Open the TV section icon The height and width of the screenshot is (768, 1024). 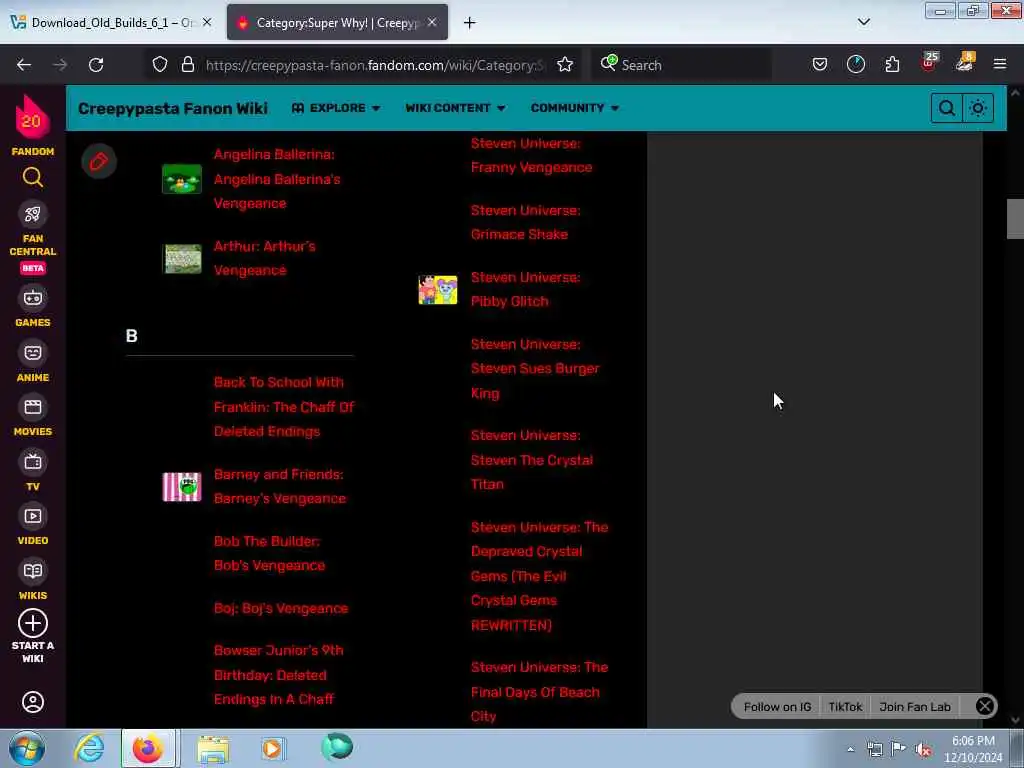click(33, 462)
